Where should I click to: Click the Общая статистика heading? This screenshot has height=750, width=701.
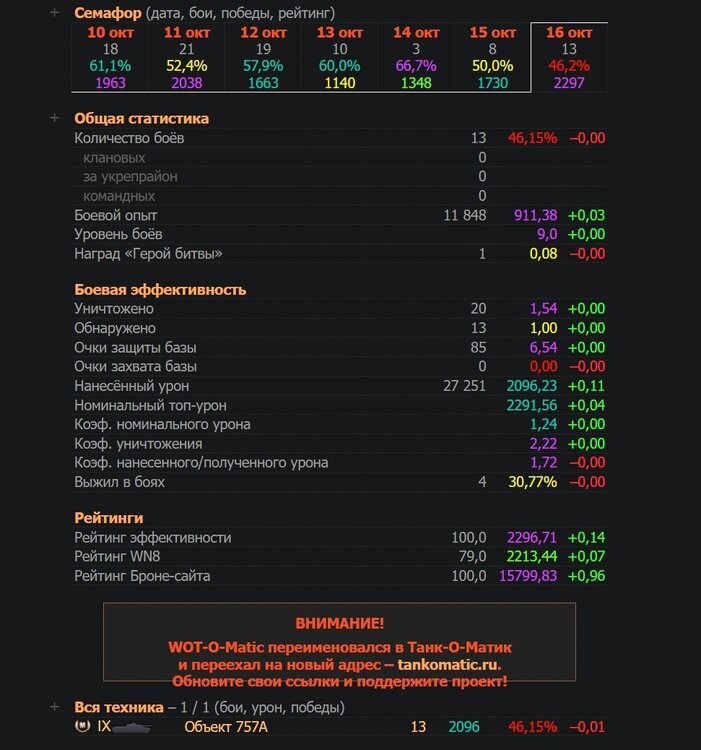pyautogui.click(x=142, y=118)
